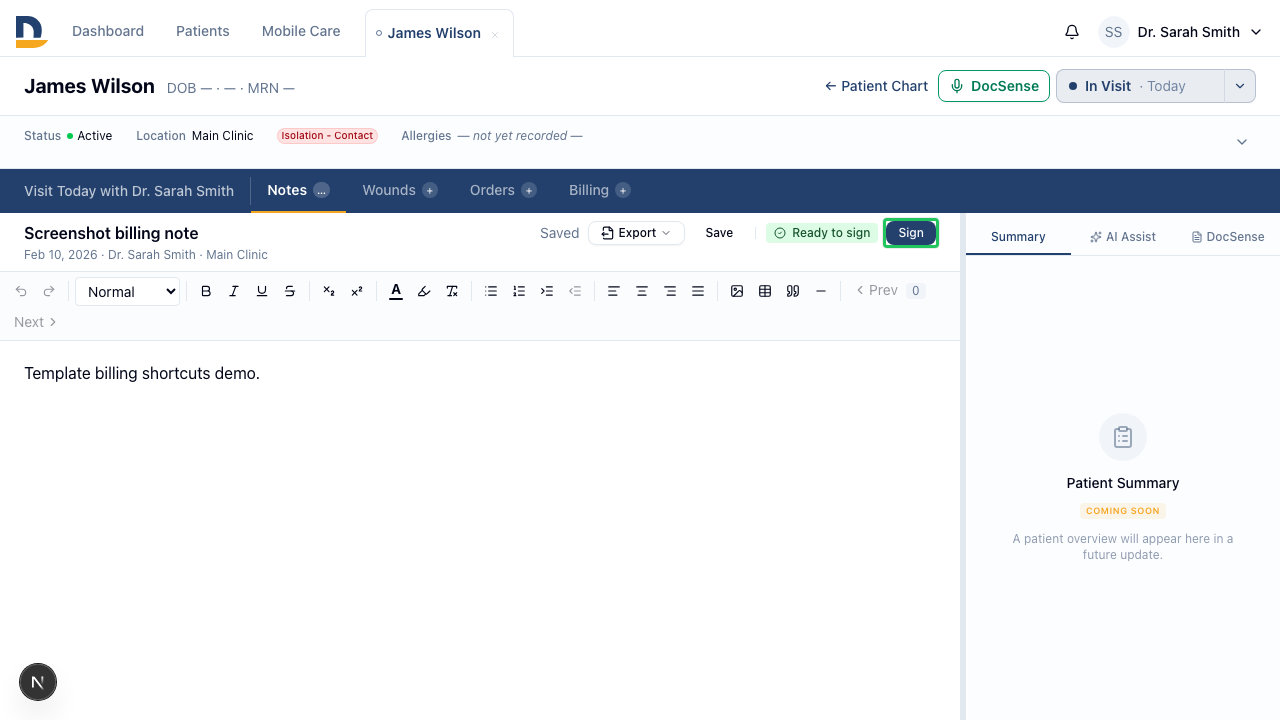
Task: Insert a block quote
Action: point(793,291)
